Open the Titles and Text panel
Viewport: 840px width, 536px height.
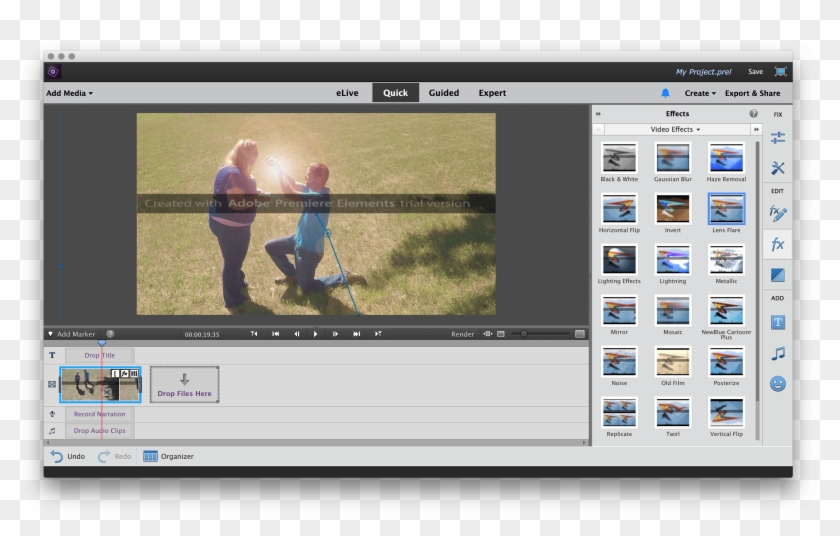coord(778,322)
